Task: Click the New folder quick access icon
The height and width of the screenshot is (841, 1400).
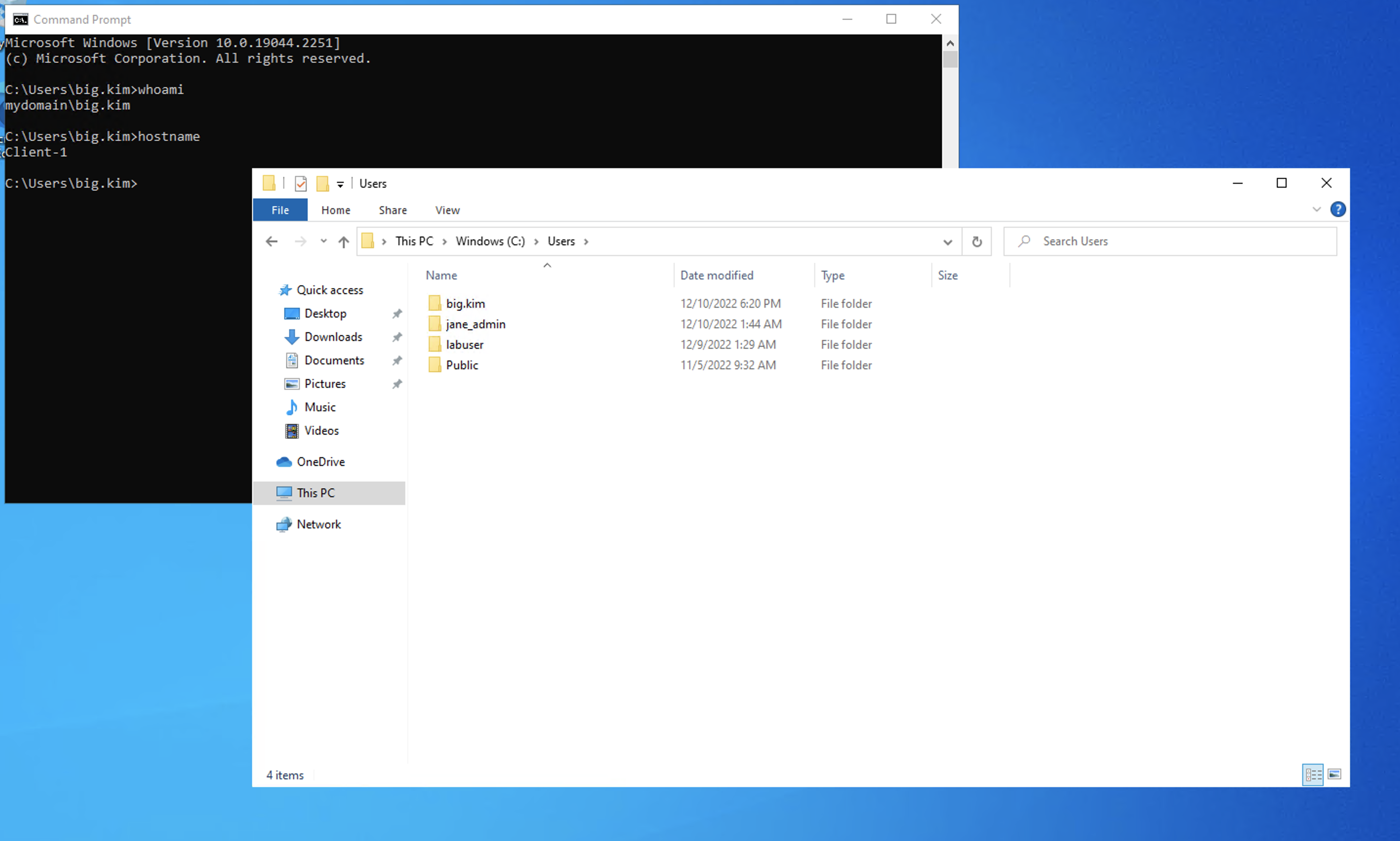Action: tap(322, 183)
